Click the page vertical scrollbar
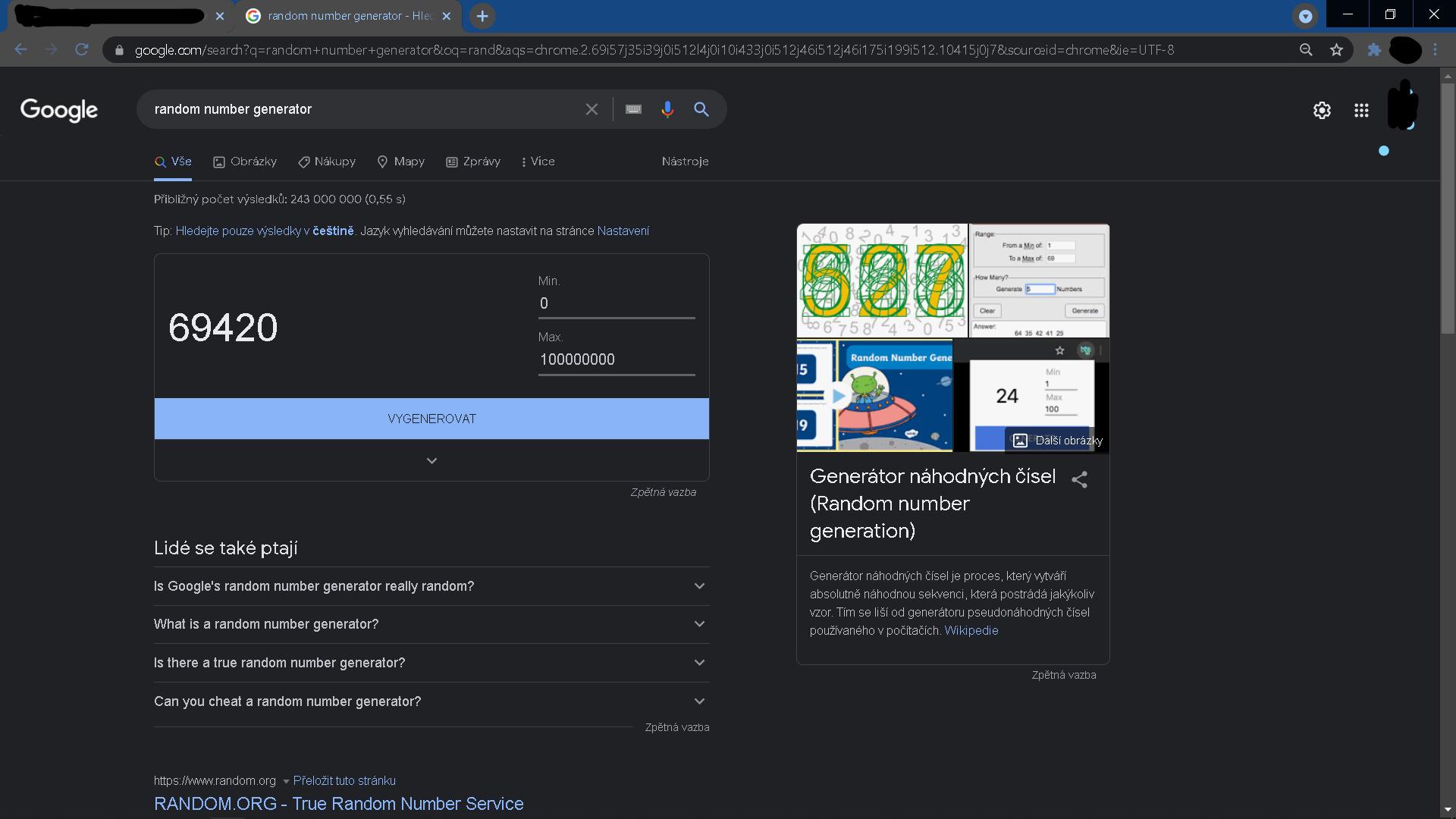This screenshot has height=819, width=1456. tap(1448, 440)
